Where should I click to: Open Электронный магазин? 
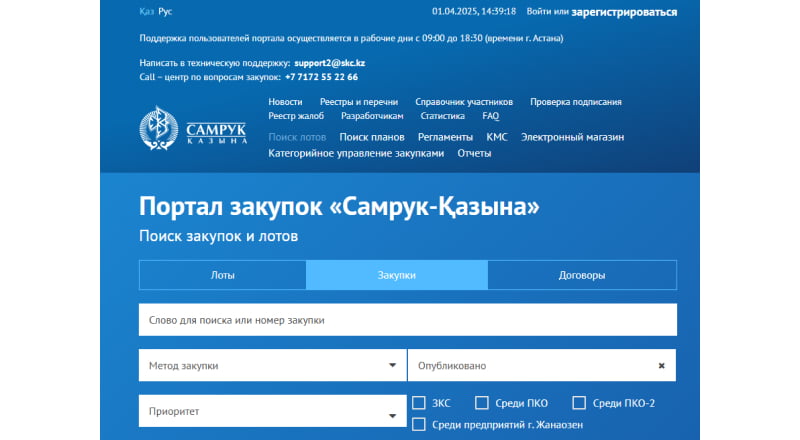point(572,137)
